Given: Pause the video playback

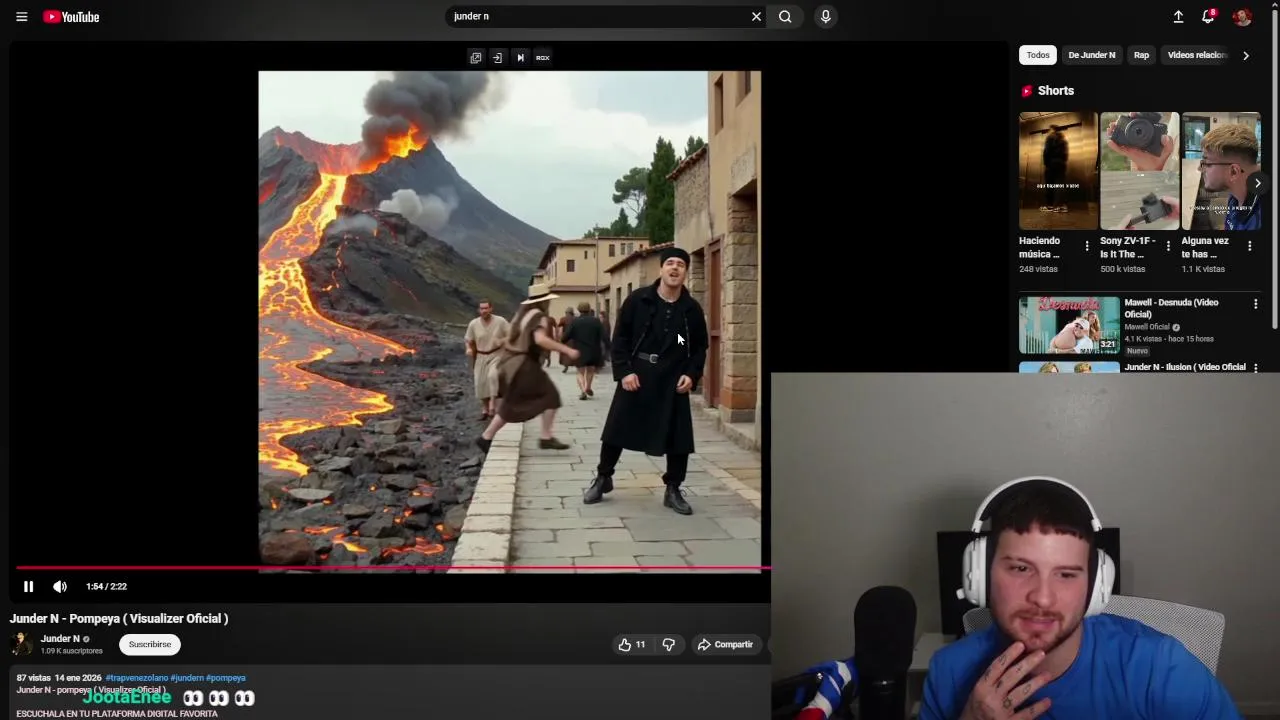Looking at the screenshot, I should pyautogui.click(x=28, y=587).
